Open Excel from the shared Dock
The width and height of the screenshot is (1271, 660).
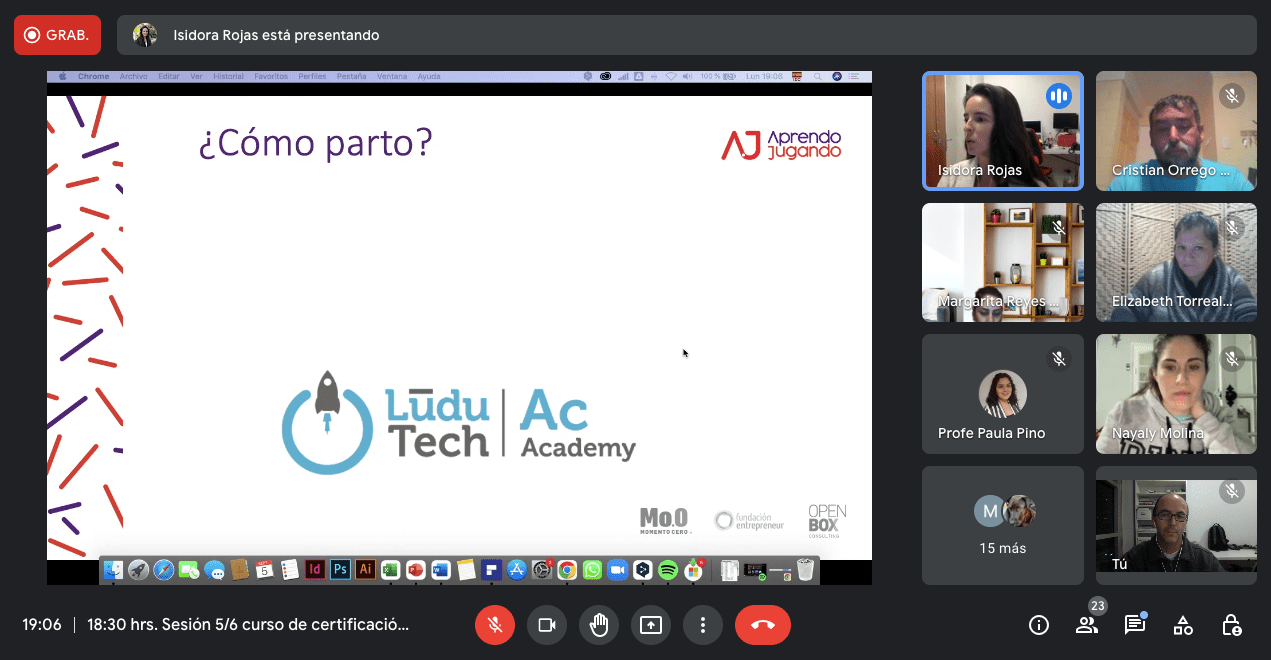390,570
